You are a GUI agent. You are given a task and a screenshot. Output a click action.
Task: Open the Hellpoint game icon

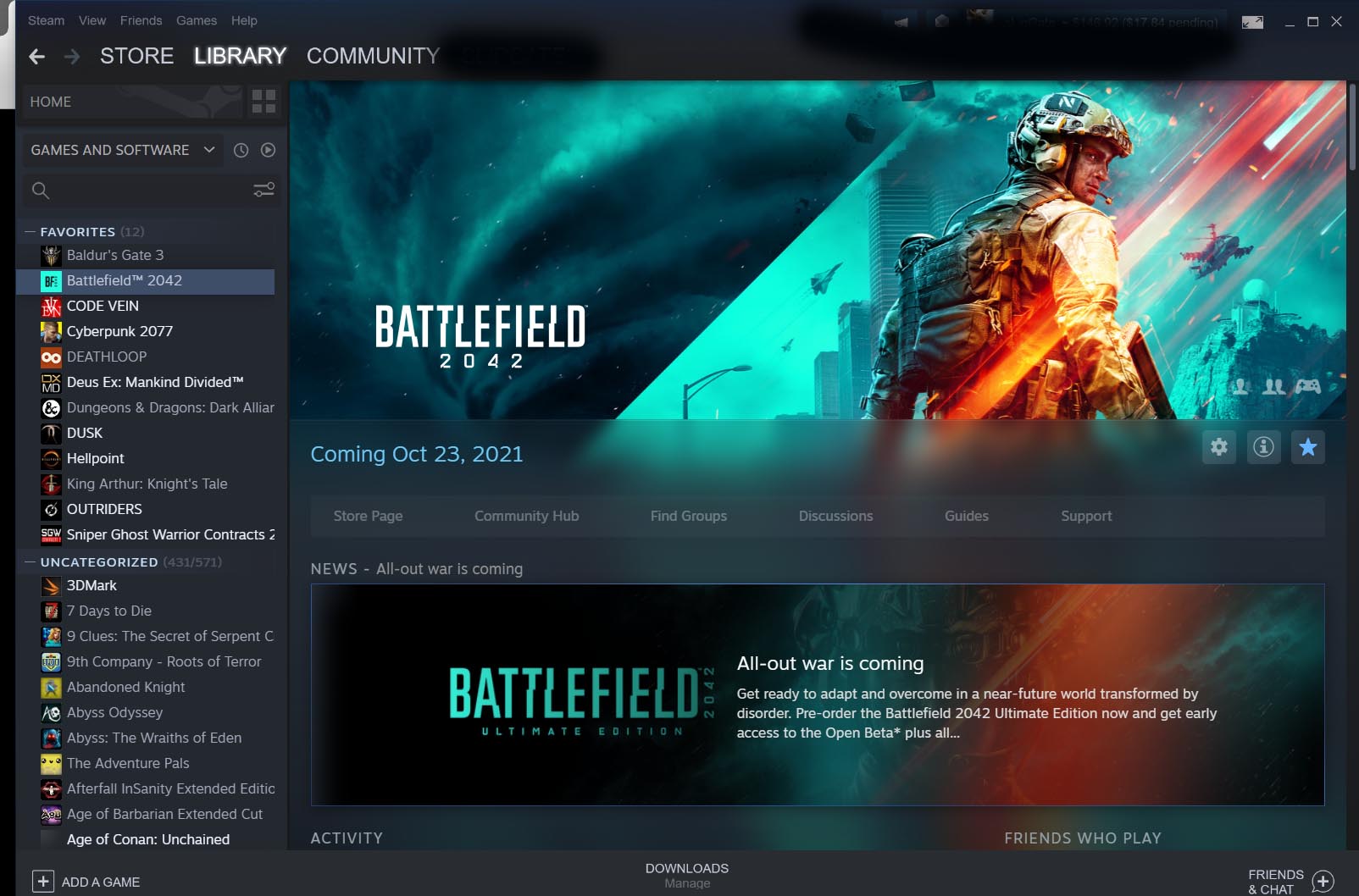[52, 458]
